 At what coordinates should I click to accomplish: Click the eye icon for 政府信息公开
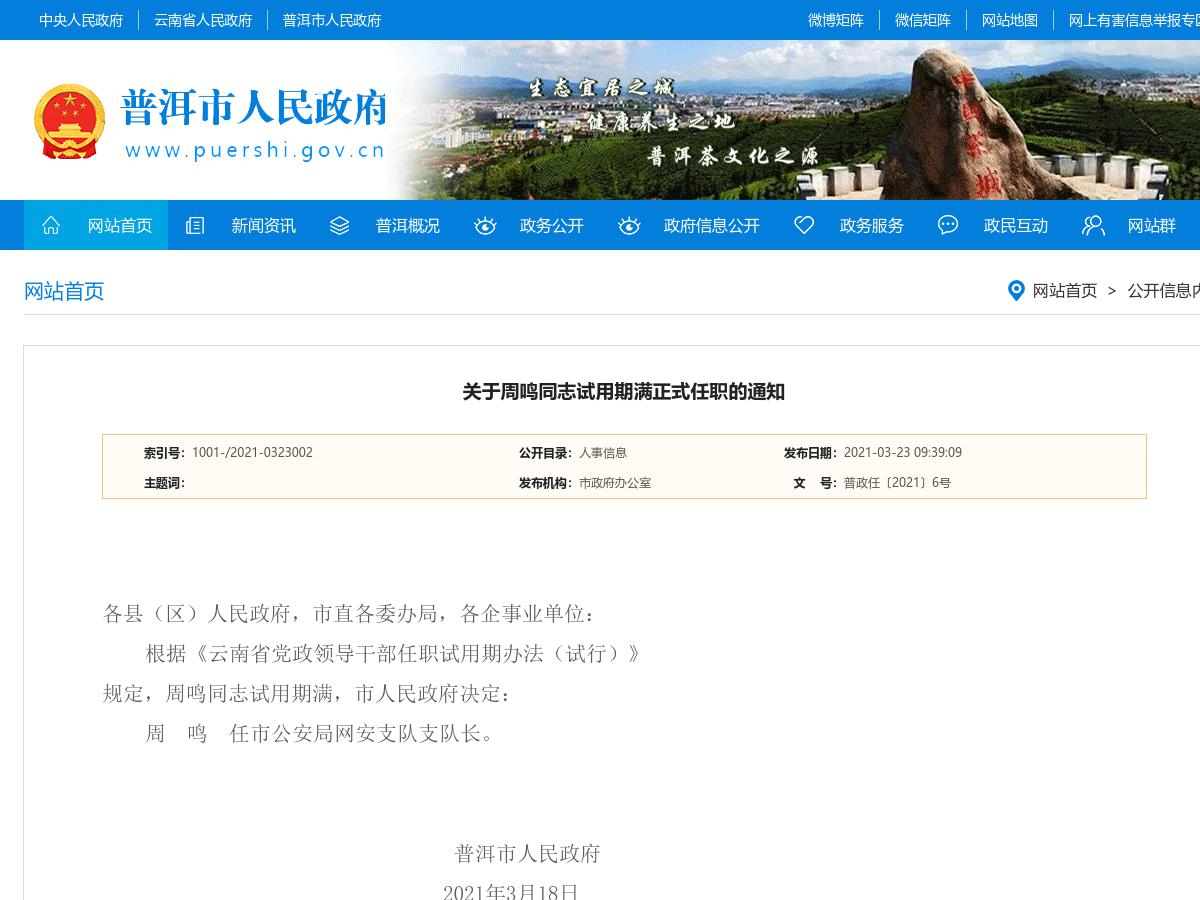click(629, 225)
